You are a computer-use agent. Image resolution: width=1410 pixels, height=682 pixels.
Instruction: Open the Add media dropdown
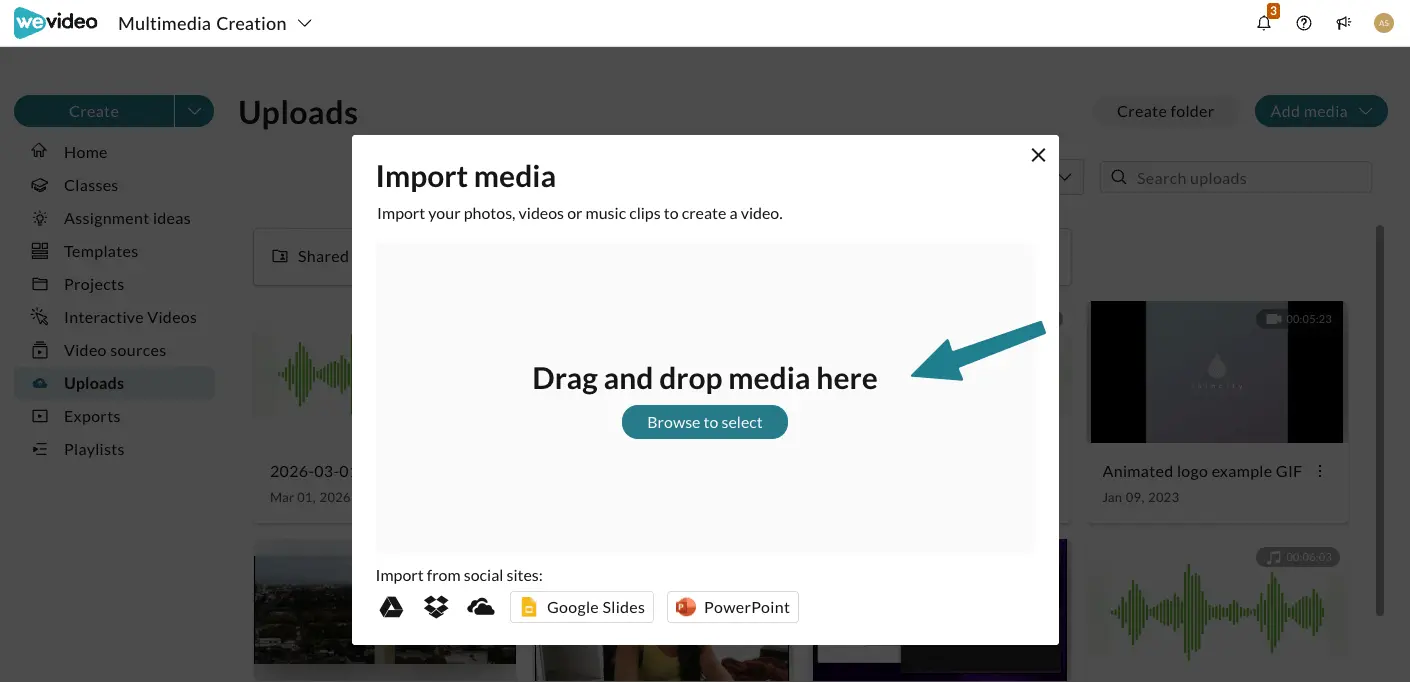pos(1321,111)
